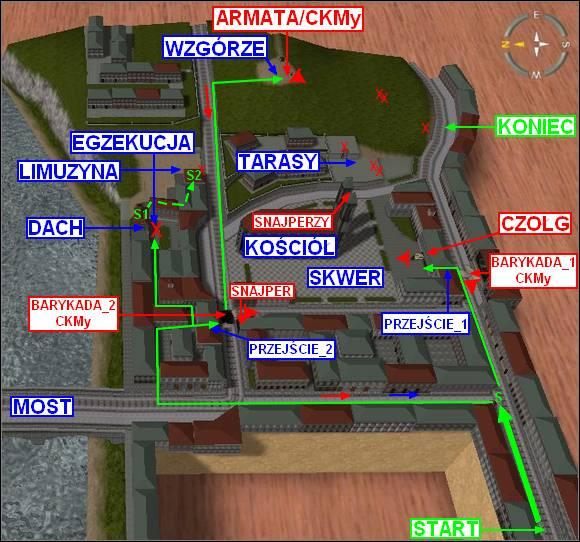Select the MOST bridge label
This screenshot has width=580, height=542.
42,406
